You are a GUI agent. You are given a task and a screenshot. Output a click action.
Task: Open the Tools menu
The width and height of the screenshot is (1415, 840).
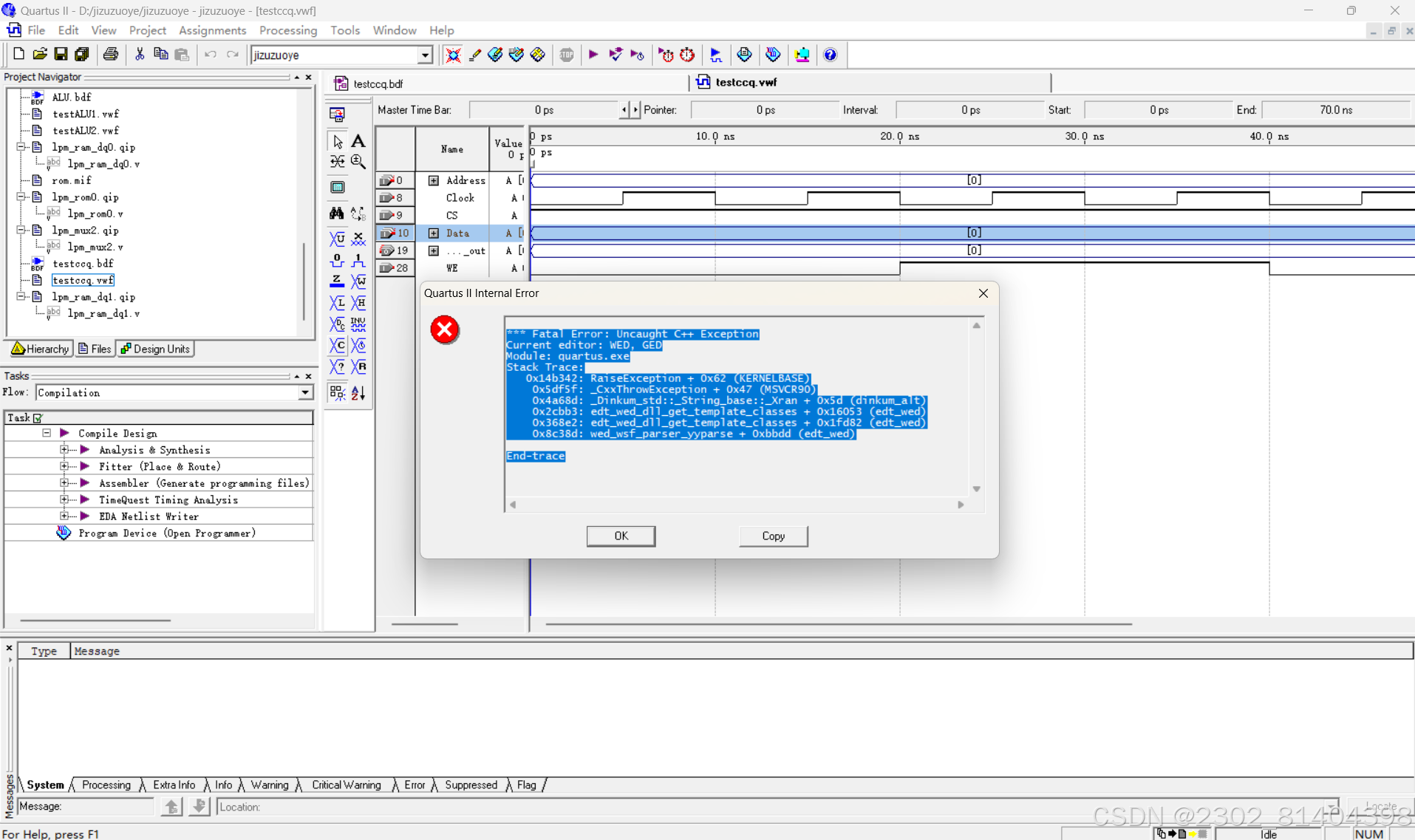pos(345,30)
